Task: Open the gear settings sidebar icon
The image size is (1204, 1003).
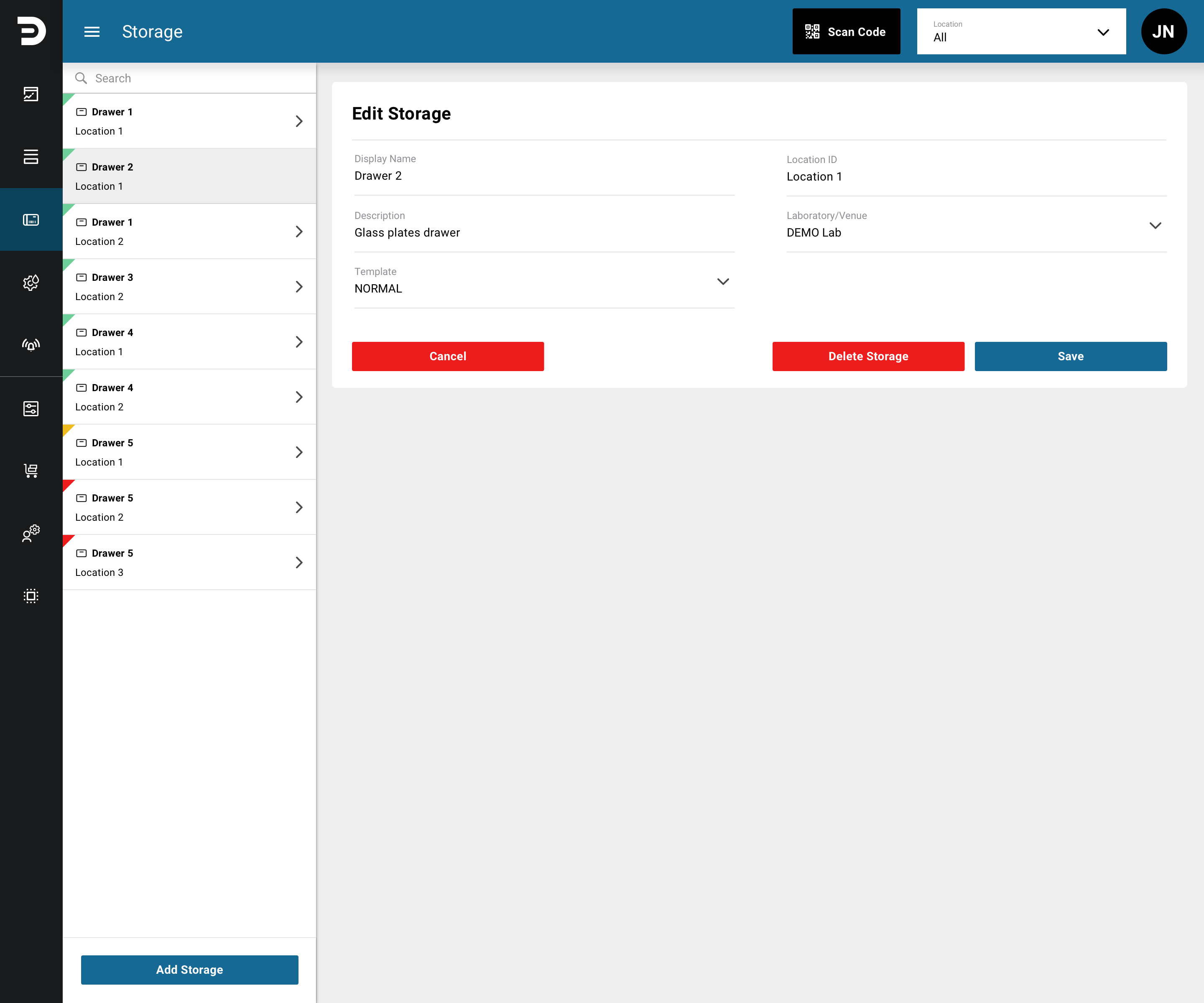Action: (x=31, y=282)
